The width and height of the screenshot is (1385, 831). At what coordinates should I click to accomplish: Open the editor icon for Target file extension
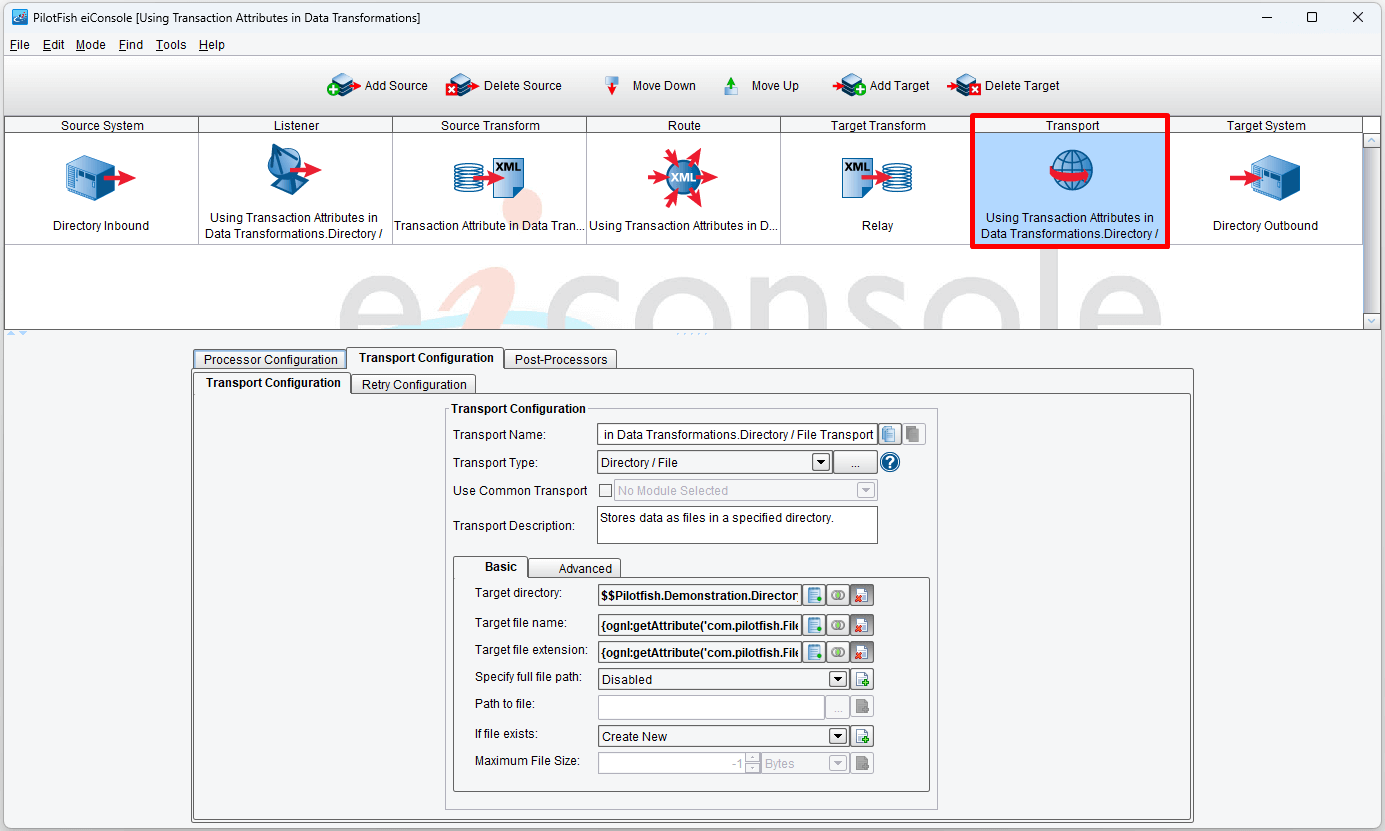tap(815, 652)
